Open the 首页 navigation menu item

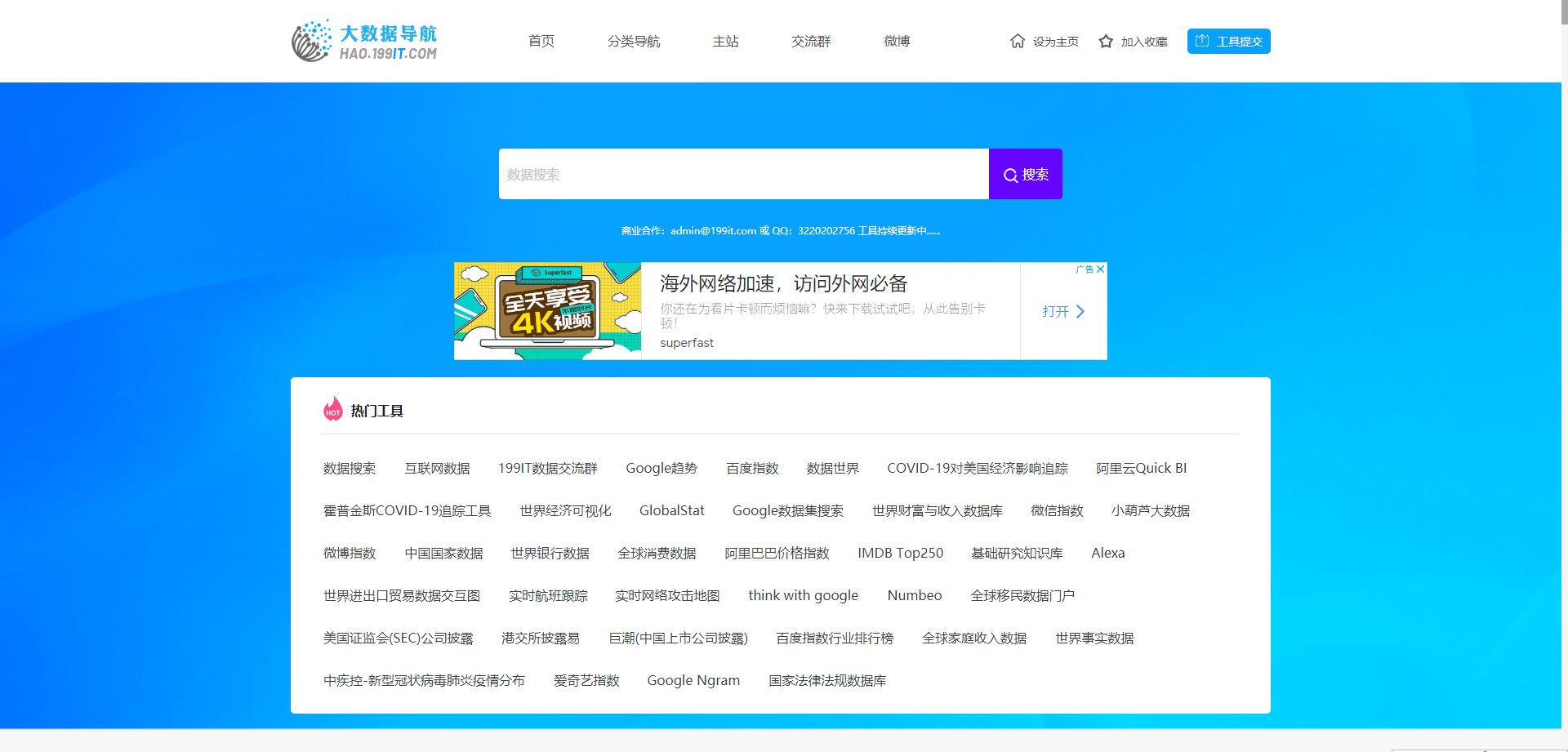(x=541, y=41)
